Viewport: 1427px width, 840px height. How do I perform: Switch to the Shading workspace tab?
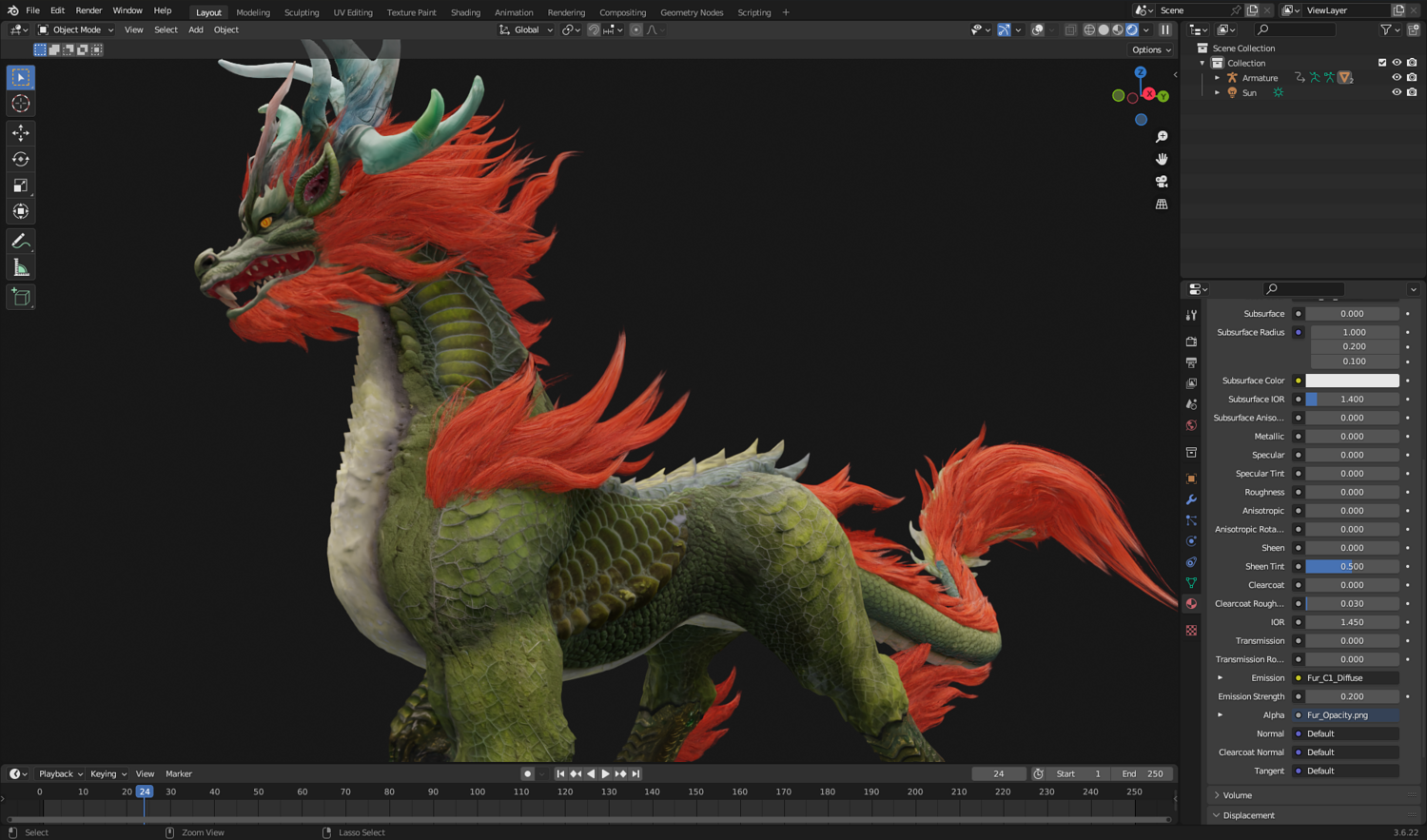pyautogui.click(x=465, y=12)
